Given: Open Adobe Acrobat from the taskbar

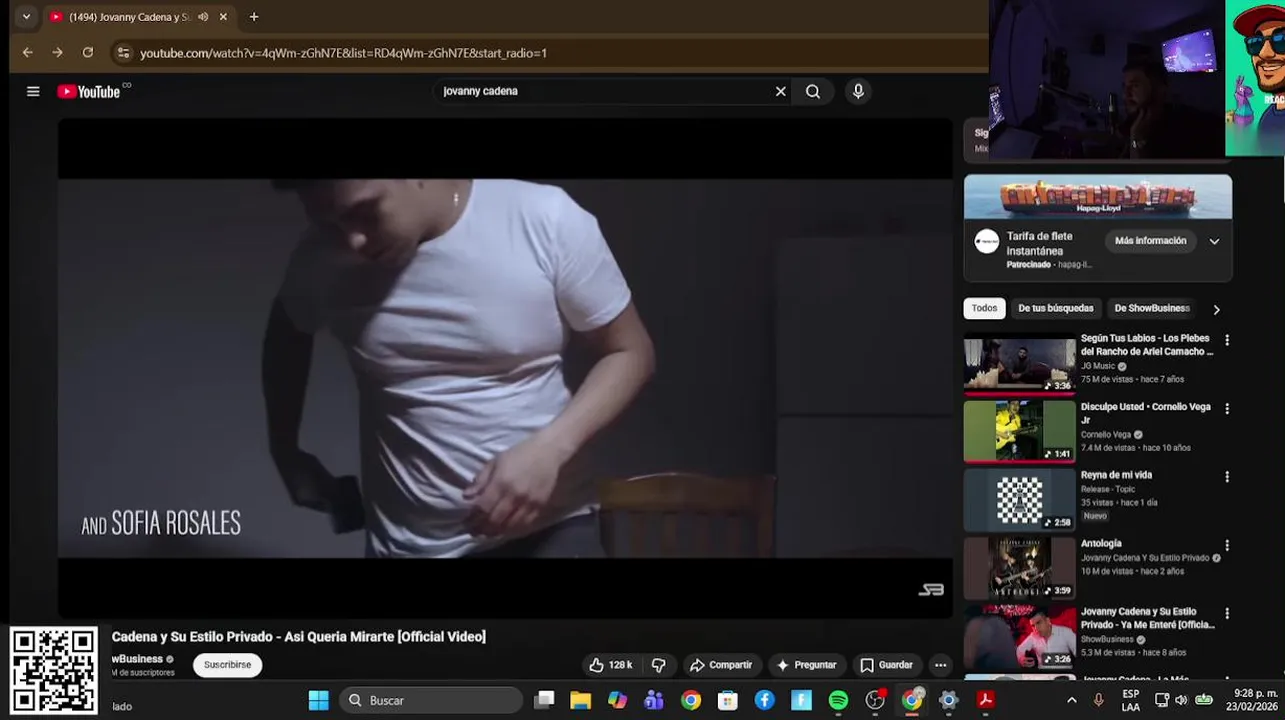Looking at the screenshot, I should point(985,700).
